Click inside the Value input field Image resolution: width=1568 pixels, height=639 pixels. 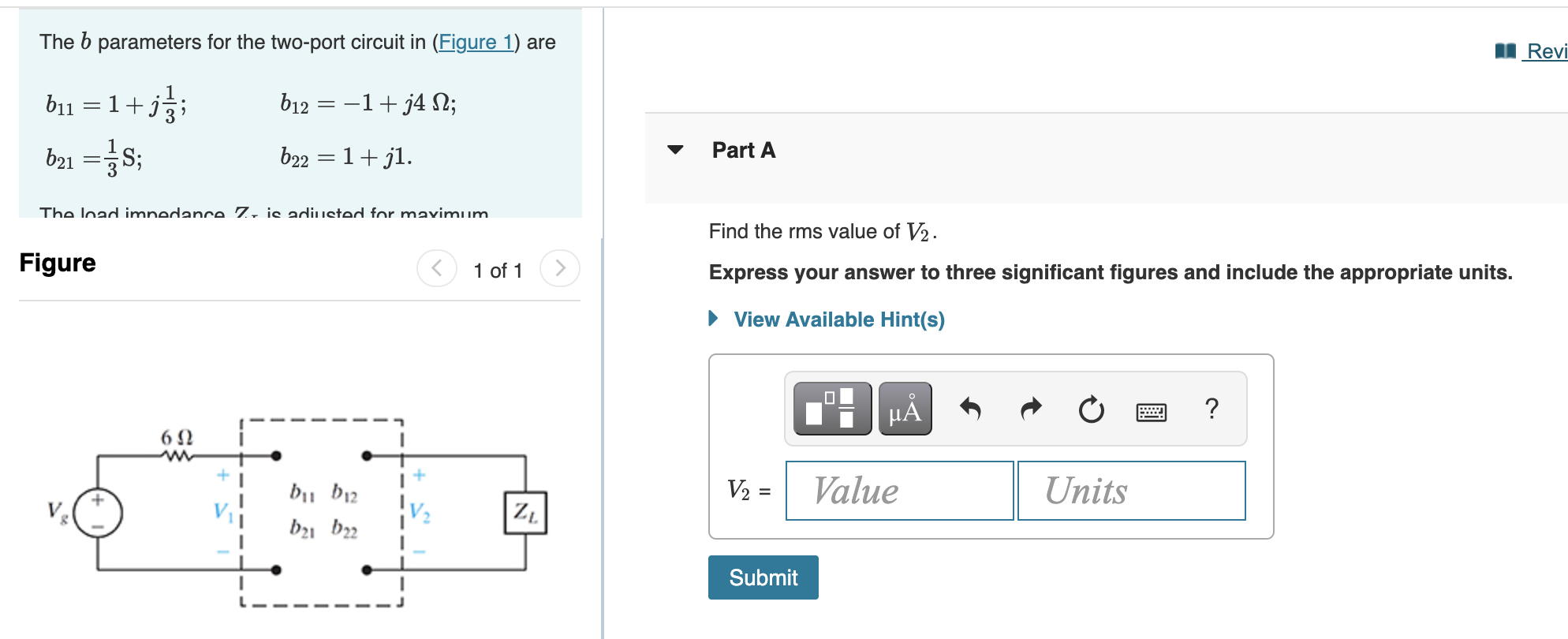(x=899, y=491)
